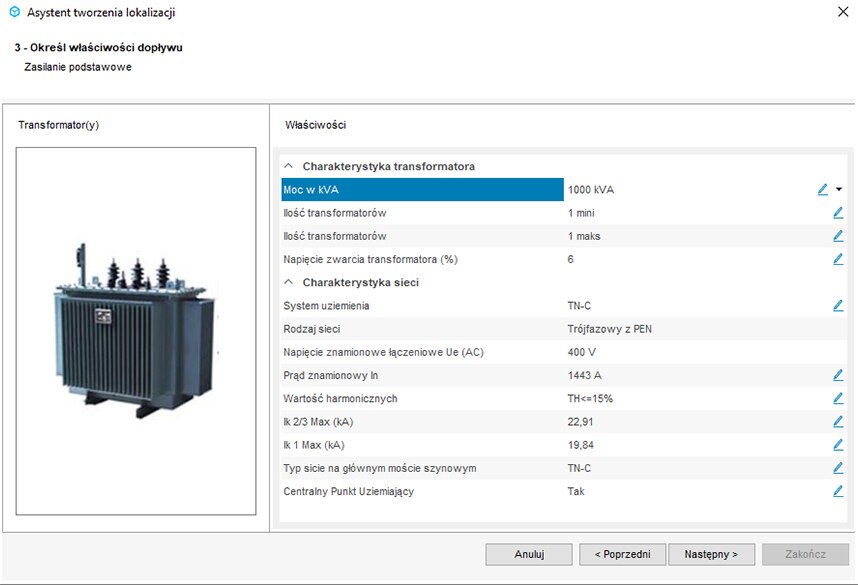Edit the 1 mini transformer count
The width and height of the screenshot is (858, 585).
point(838,213)
